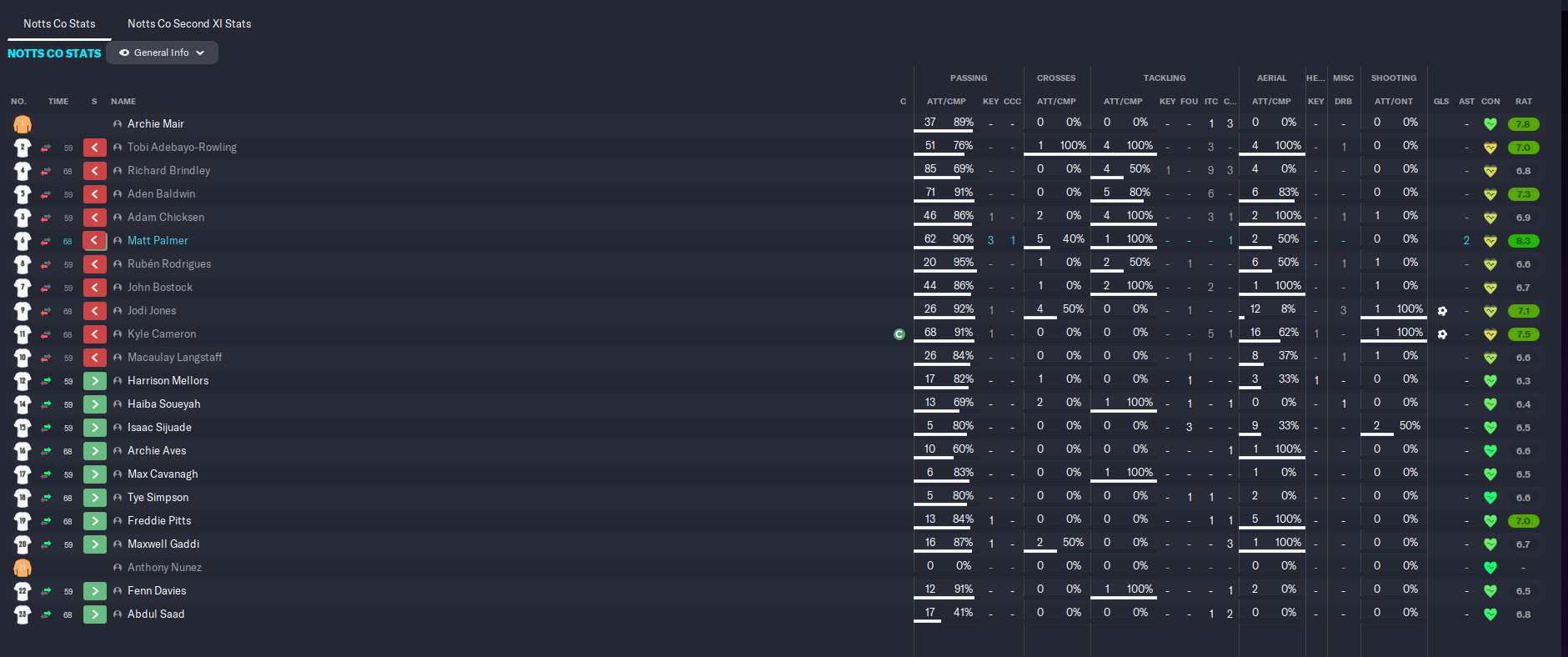1568x657 pixels.
Task: Open the player info icon beside Max Cavanagh
Action: 118,474
